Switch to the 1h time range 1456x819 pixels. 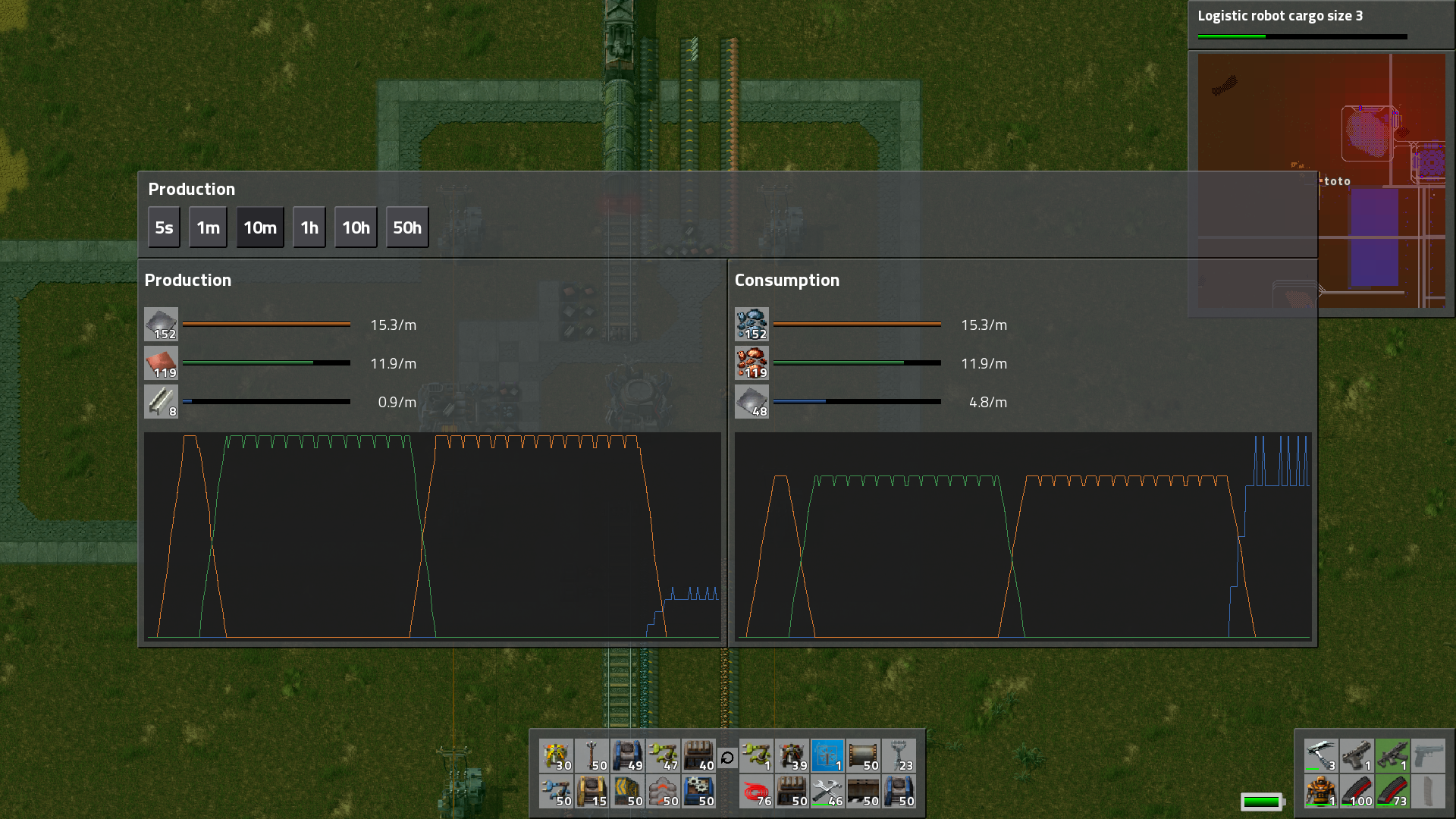309,227
